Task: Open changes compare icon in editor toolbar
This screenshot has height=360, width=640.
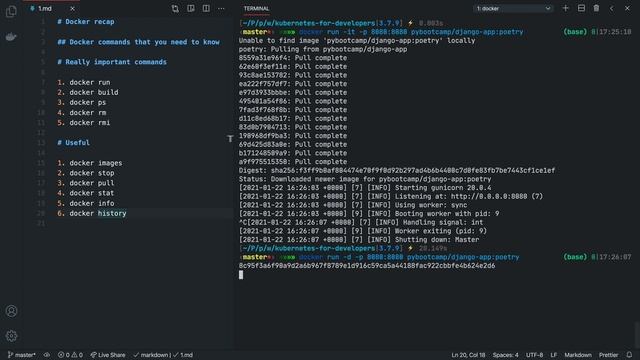Action: pyautogui.click(x=175, y=9)
